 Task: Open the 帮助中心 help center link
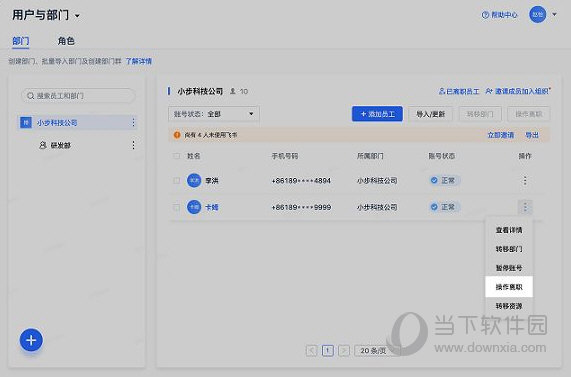pos(499,15)
